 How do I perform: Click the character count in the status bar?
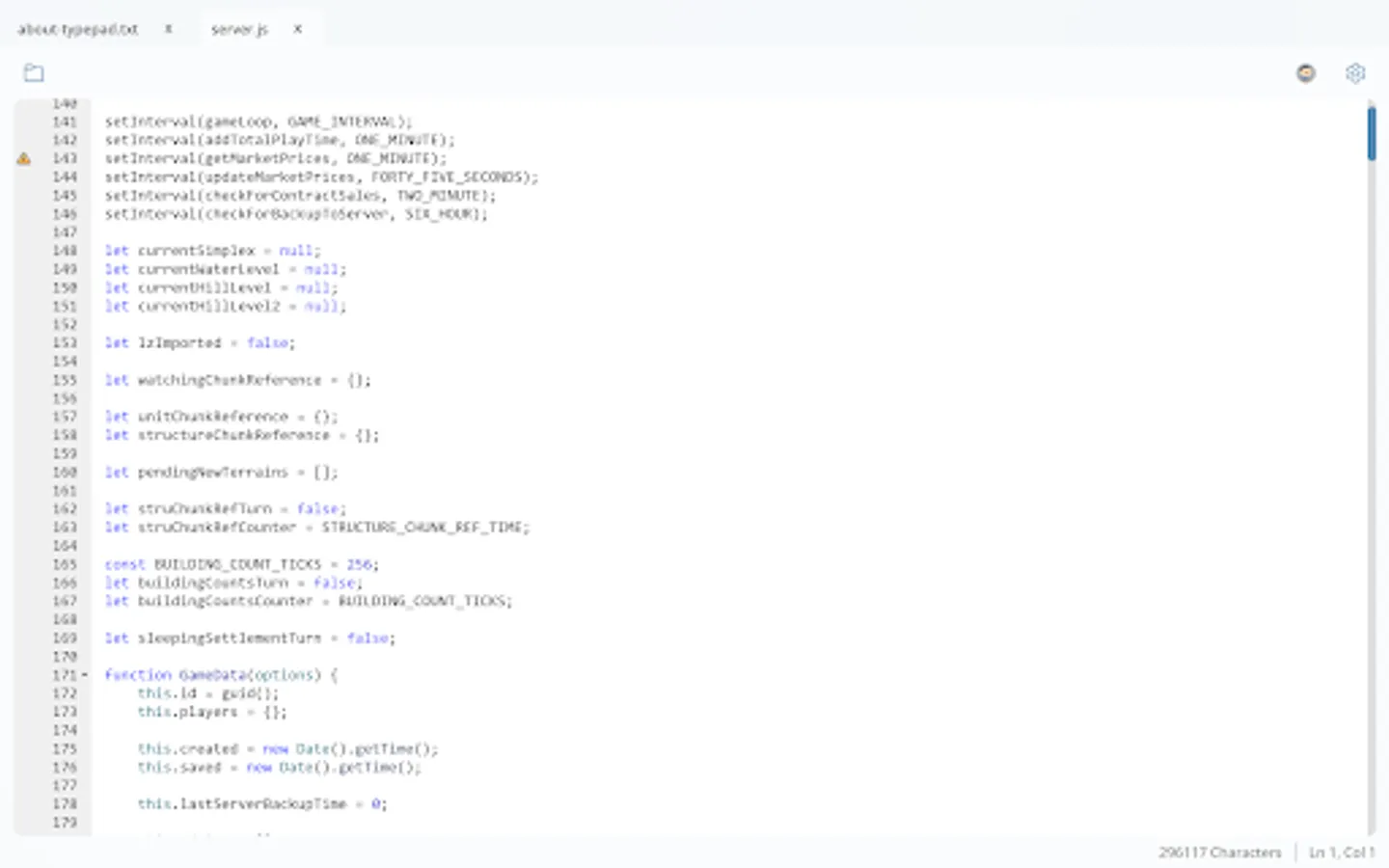click(1220, 853)
